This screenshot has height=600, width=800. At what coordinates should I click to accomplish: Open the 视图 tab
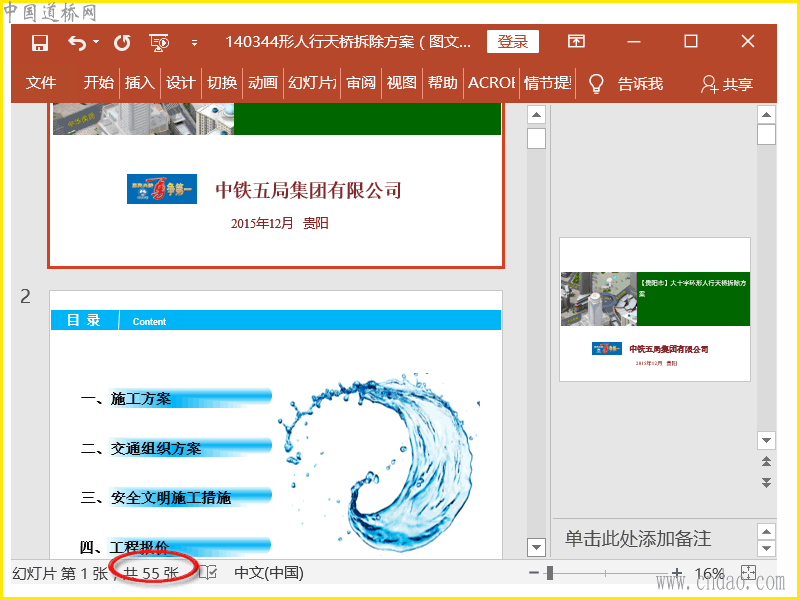coord(402,83)
